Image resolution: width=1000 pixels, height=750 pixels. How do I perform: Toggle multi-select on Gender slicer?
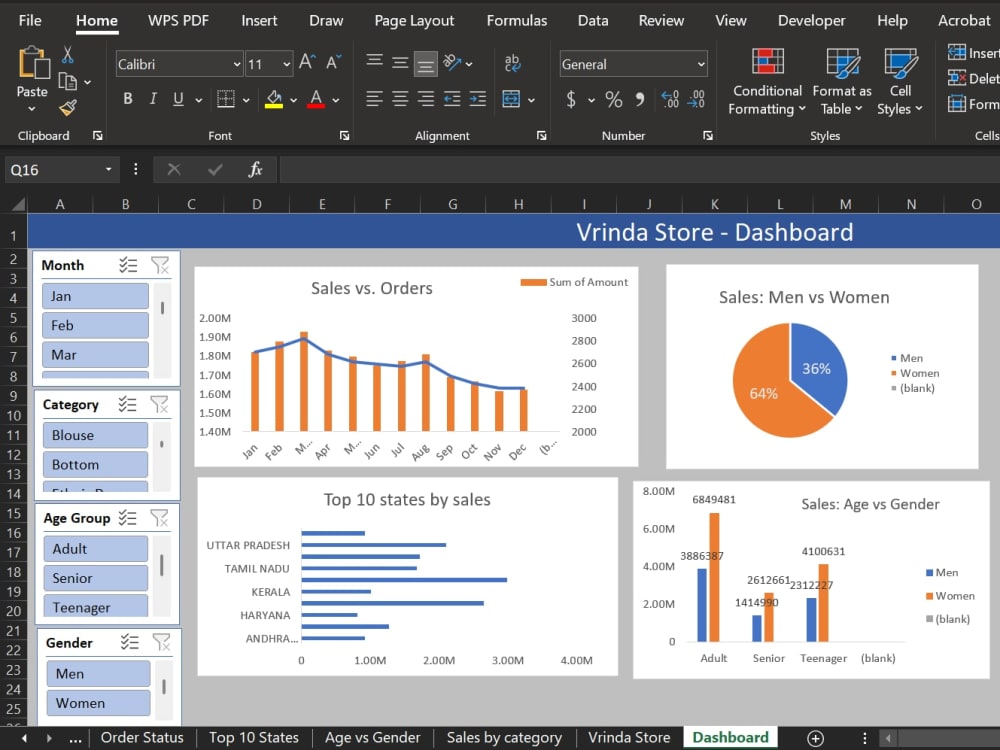tap(129, 642)
